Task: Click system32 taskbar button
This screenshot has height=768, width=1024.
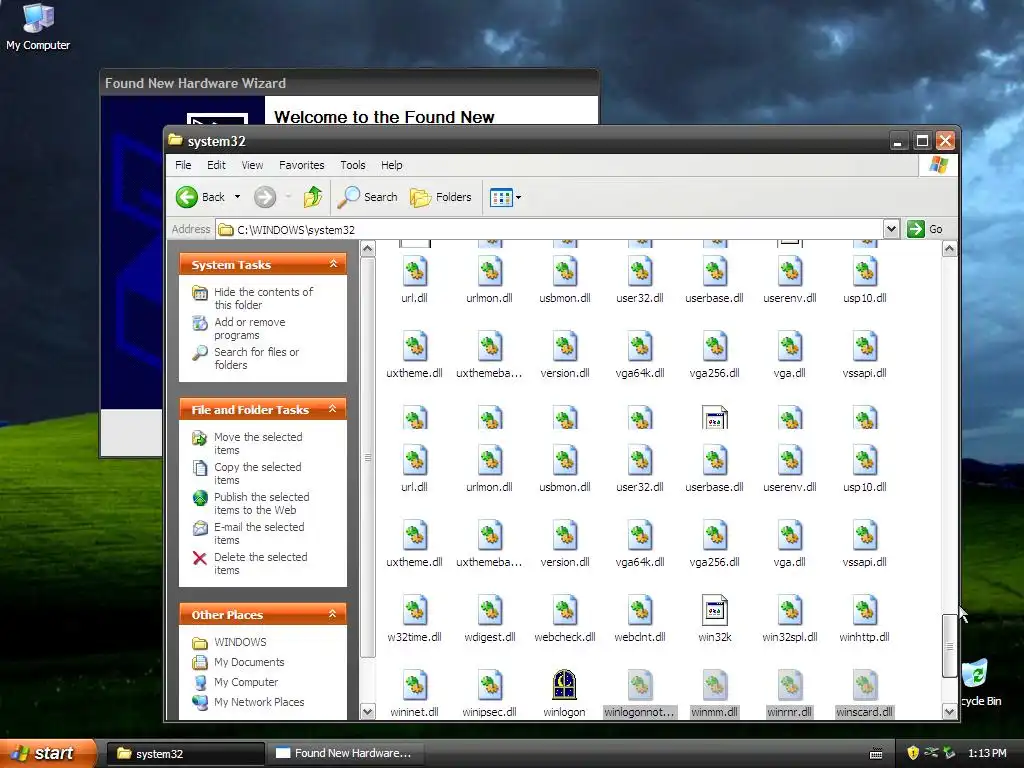Action: (x=185, y=754)
